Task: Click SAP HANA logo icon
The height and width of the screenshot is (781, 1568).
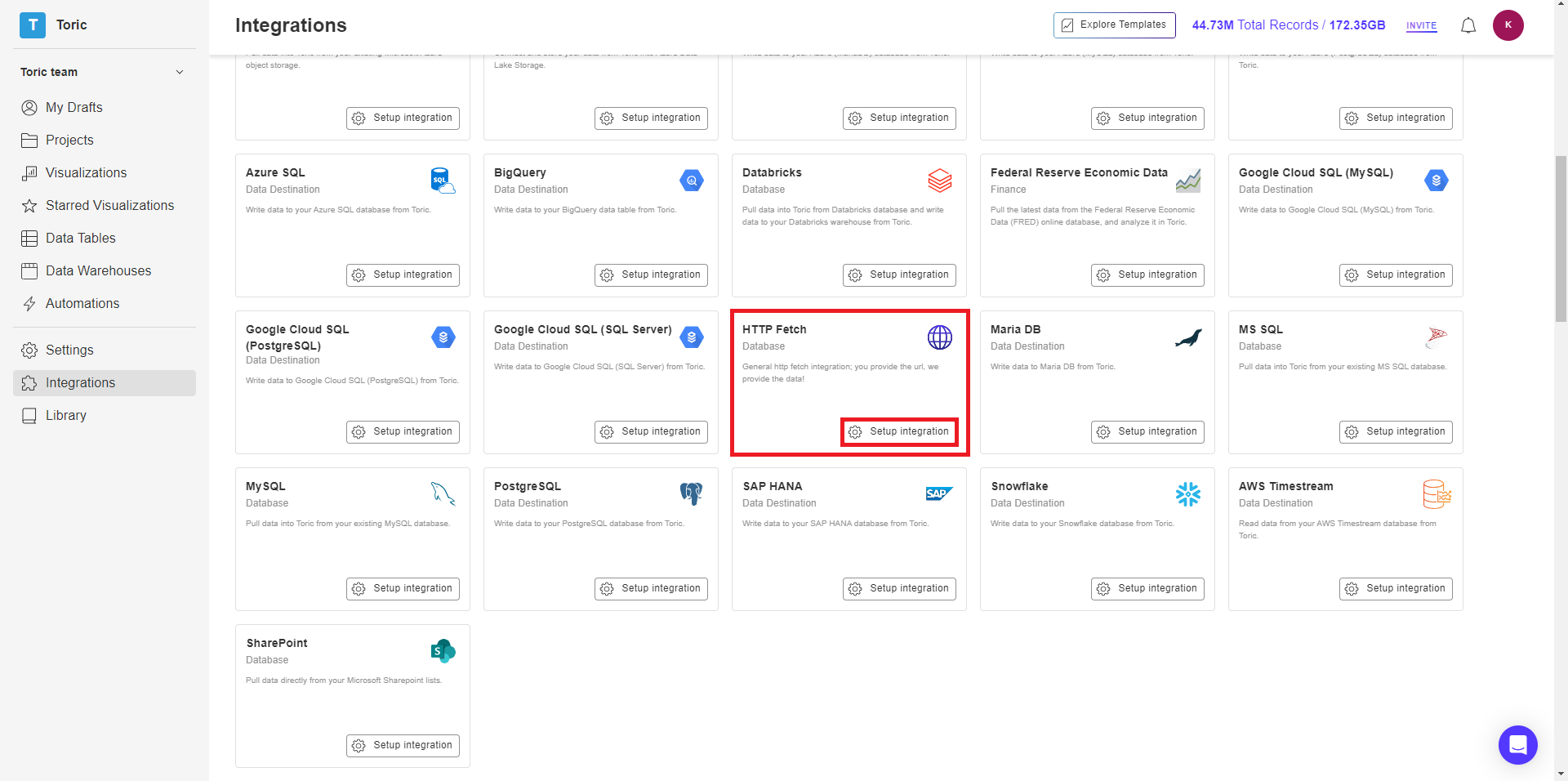Action: point(939,493)
